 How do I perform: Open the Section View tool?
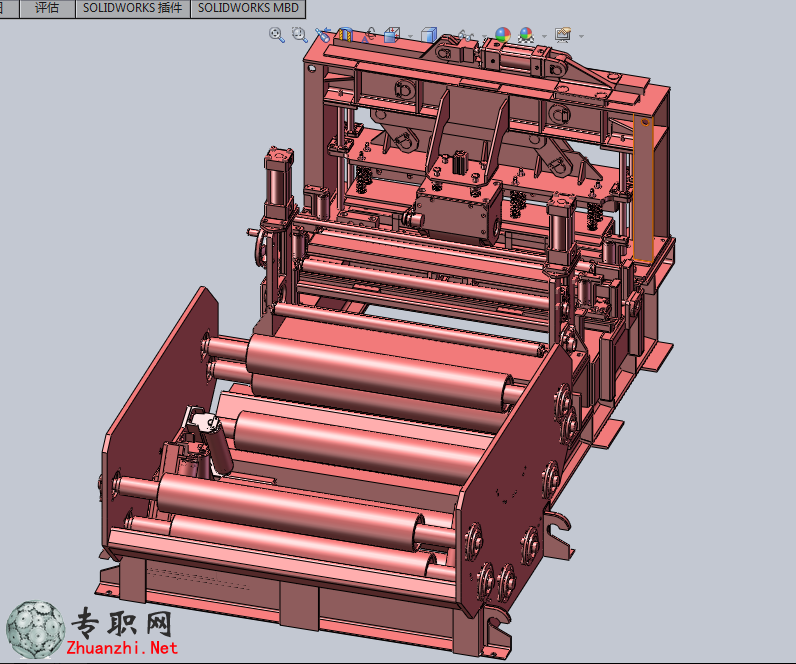(345, 35)
